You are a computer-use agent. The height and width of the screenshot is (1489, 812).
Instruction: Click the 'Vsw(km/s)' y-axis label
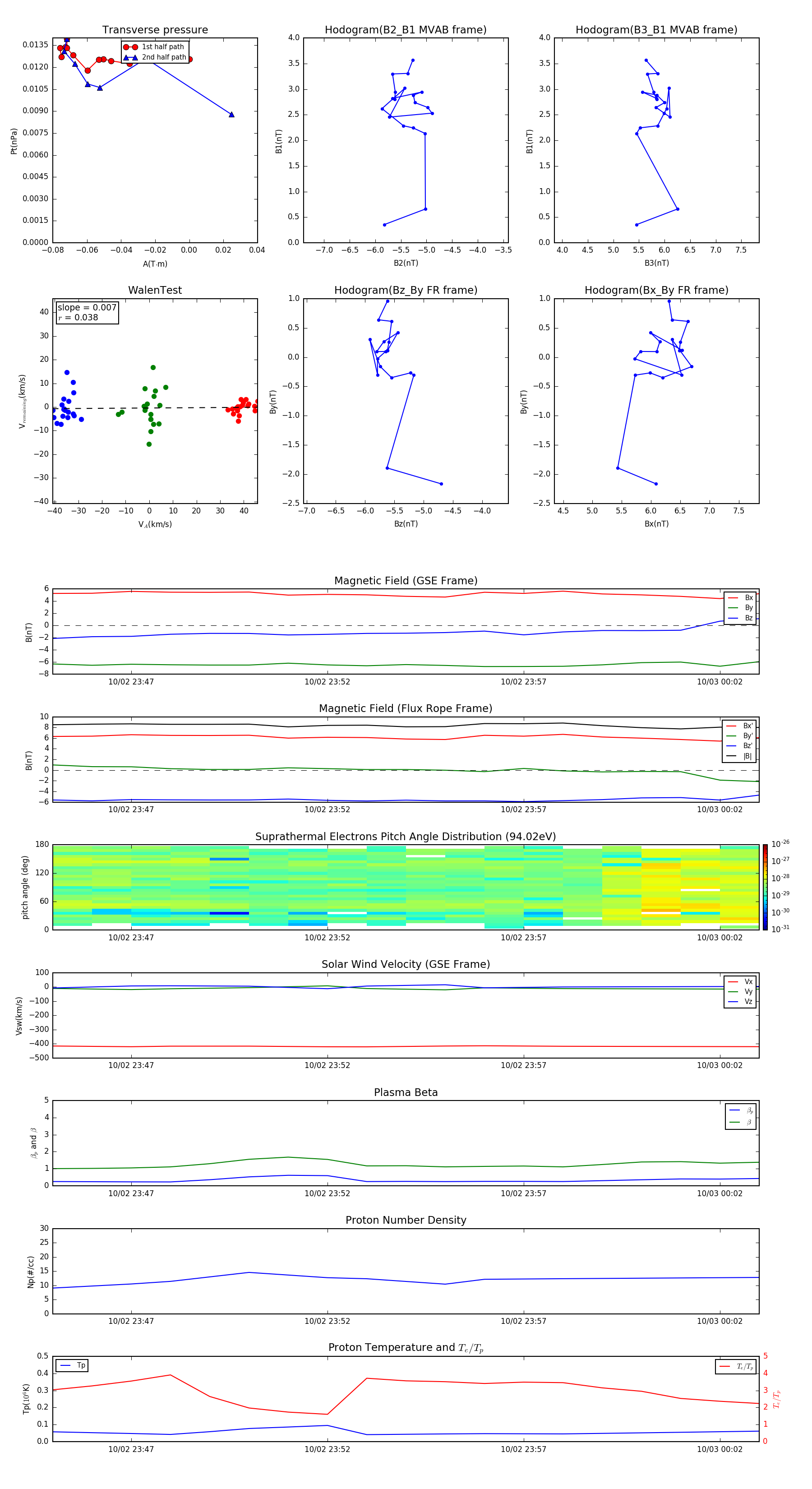tap(19, 1016)
